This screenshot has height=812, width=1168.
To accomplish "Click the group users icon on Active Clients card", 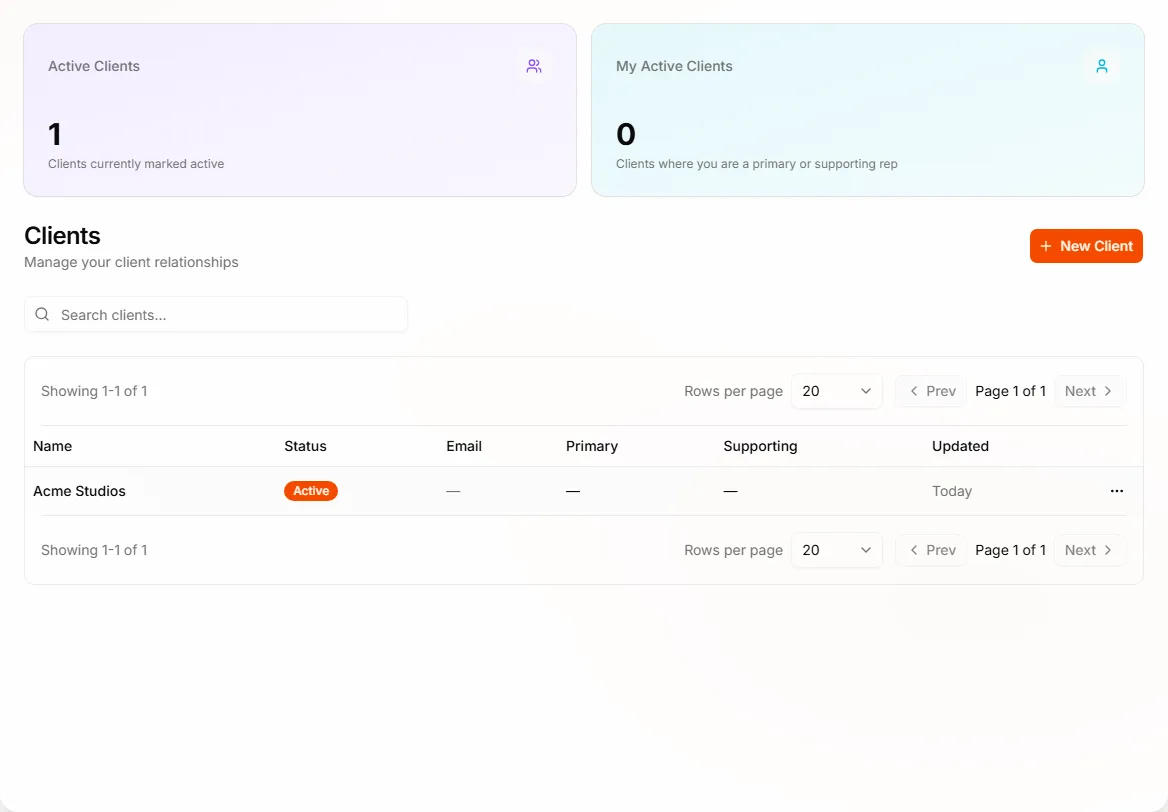I will (x=533, y=66).
